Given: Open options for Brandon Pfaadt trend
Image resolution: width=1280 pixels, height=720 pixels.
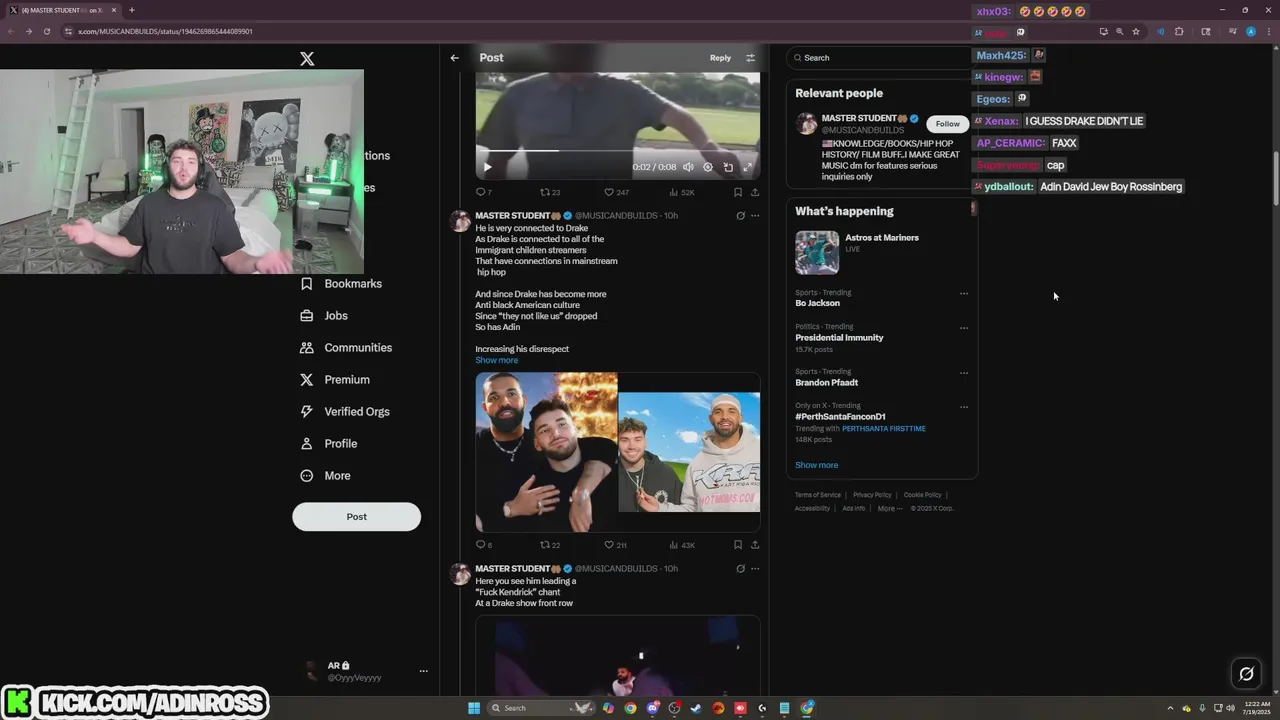Looking at the screenshot, I should click(964, 373).
